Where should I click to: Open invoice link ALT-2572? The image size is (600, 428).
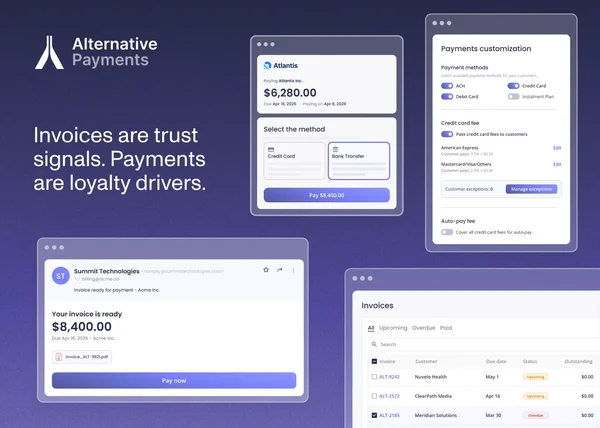(389, 396)
